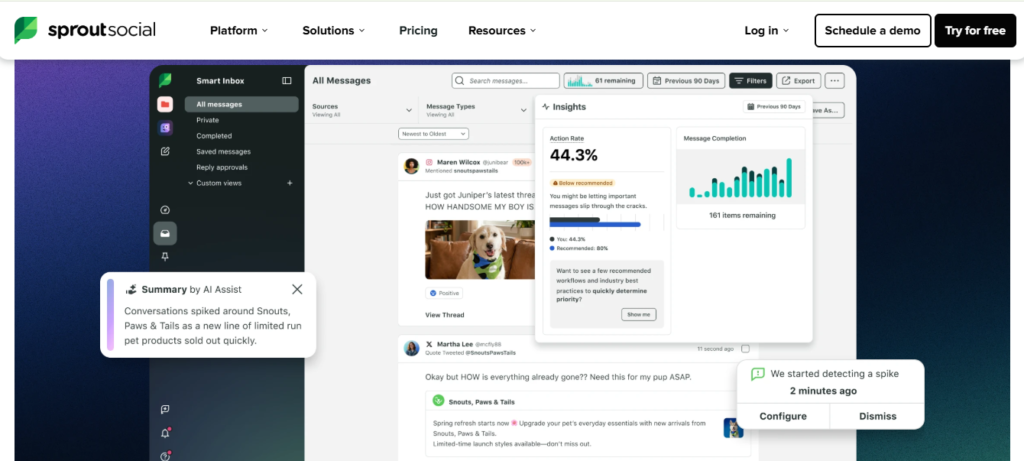
Task: Click the green leaf icon atop app sidebar
Action: 165,81
